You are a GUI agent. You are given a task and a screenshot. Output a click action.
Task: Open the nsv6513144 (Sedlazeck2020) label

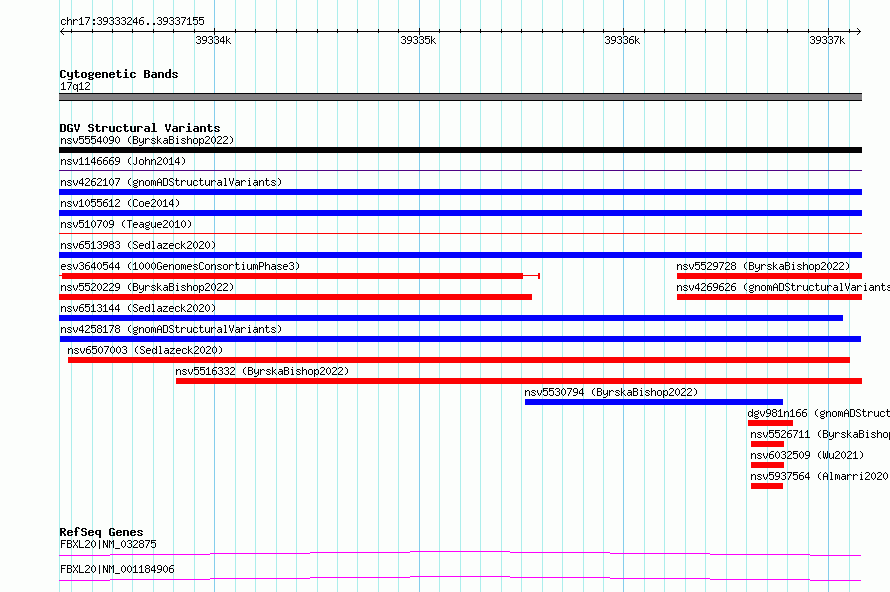click(x=138, y=308)
